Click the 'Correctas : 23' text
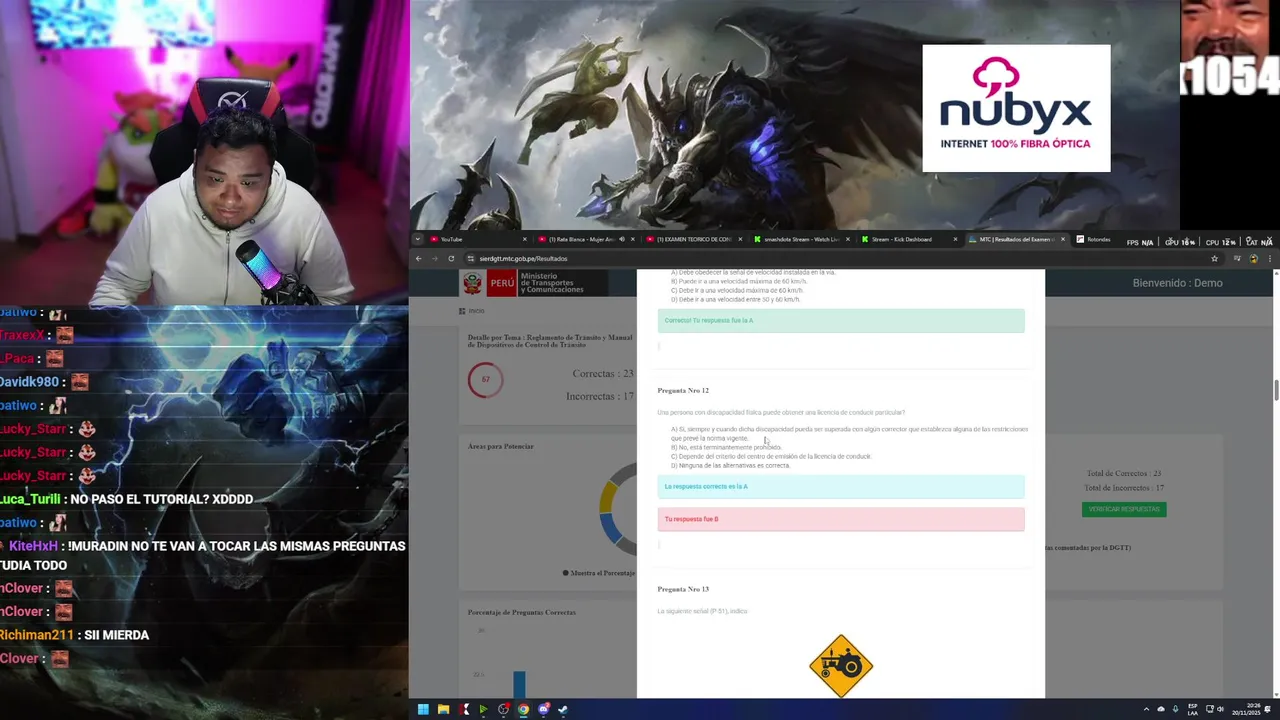This screenshot has height=720, width=1280. (x=602, y=373)
